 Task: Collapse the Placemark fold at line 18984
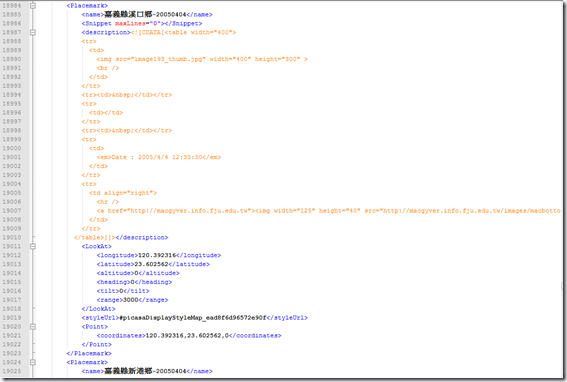[33, 5]
